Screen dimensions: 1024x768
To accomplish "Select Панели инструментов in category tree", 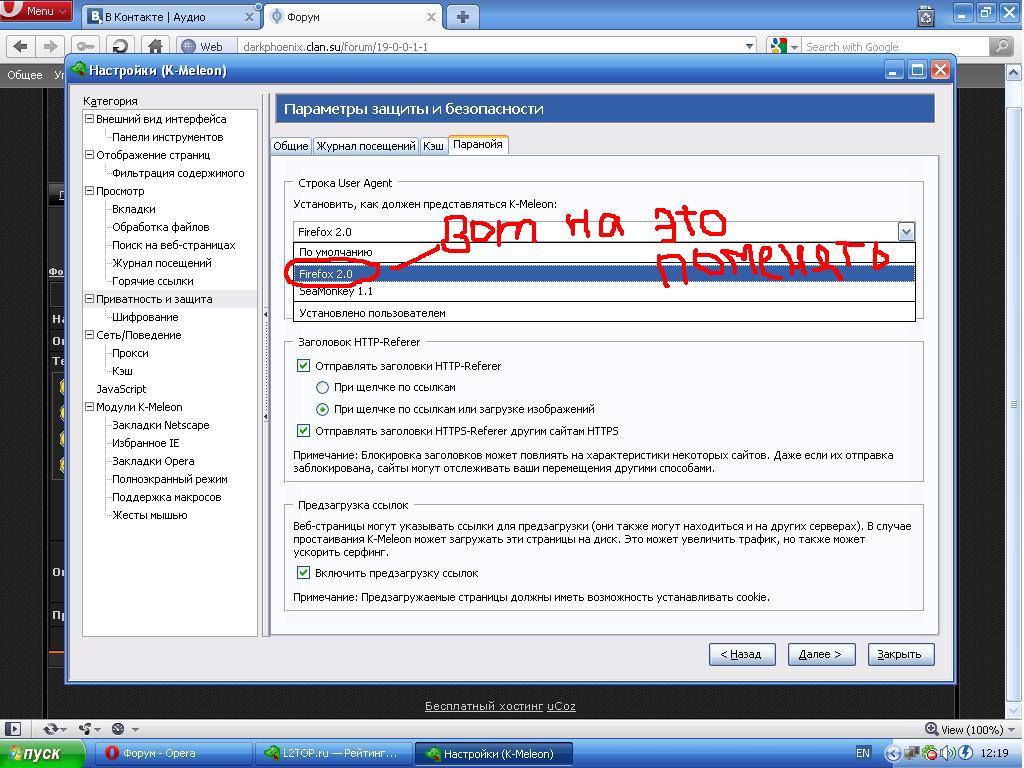I will [x=168, y=137].
